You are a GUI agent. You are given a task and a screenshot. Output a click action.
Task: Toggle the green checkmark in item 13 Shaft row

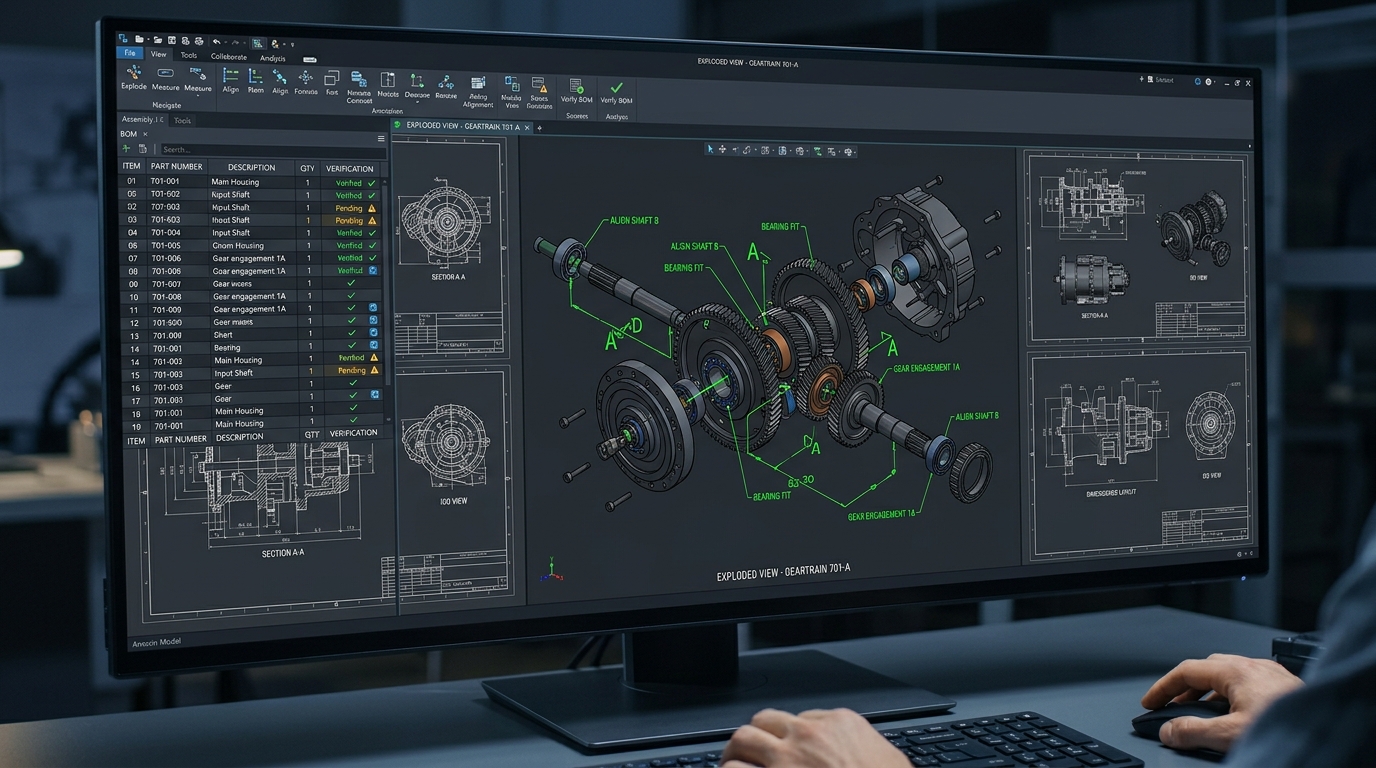(x=351, y=335)
